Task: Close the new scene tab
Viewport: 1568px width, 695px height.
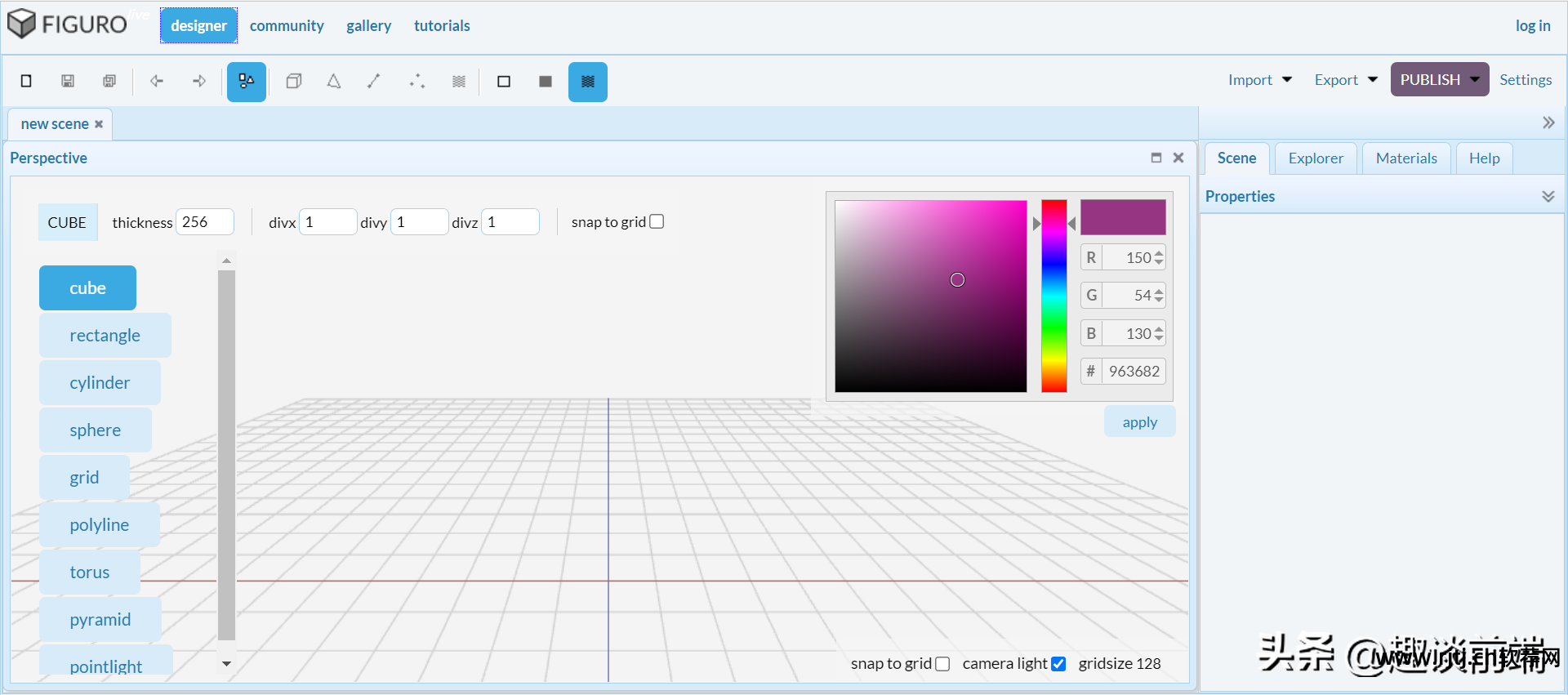Action: click(99, 124)
